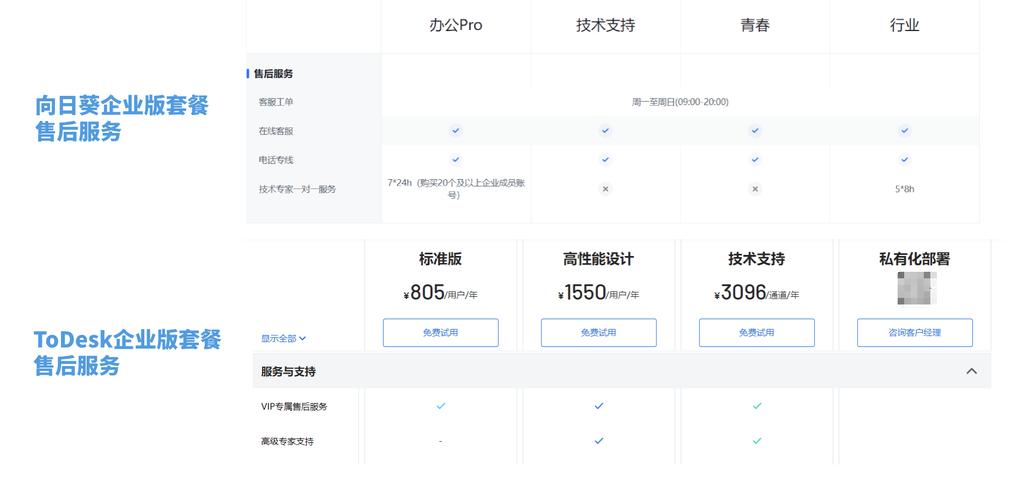Click the 高级专家支持 row label

[x=287, y=442]
